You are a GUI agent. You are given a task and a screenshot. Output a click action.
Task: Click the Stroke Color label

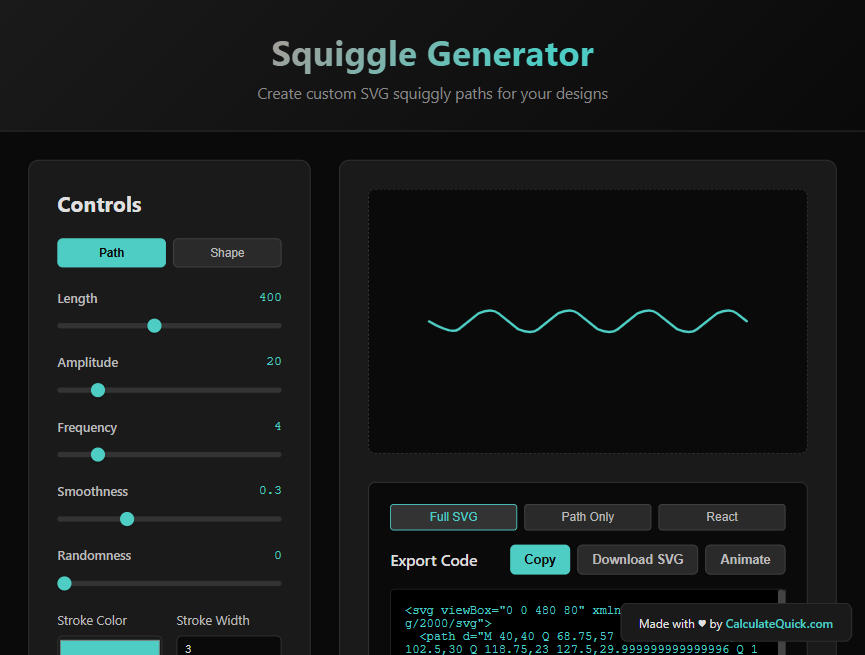coord(92,621)
